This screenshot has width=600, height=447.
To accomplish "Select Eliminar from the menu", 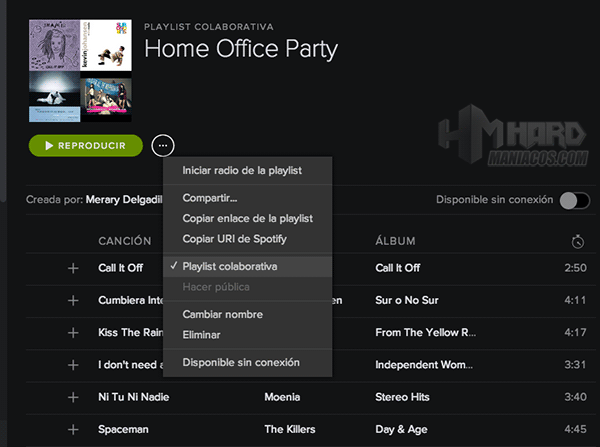I will (x=202, y=335).
